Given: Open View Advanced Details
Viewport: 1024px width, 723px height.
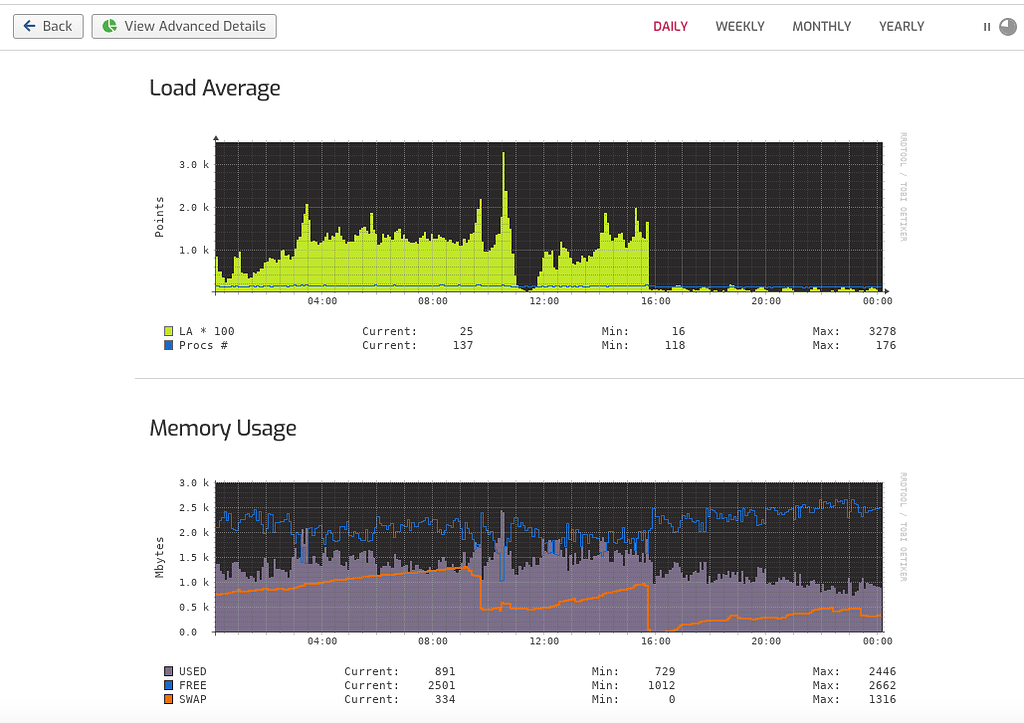Looking at the screenshot, I should 183,27.
